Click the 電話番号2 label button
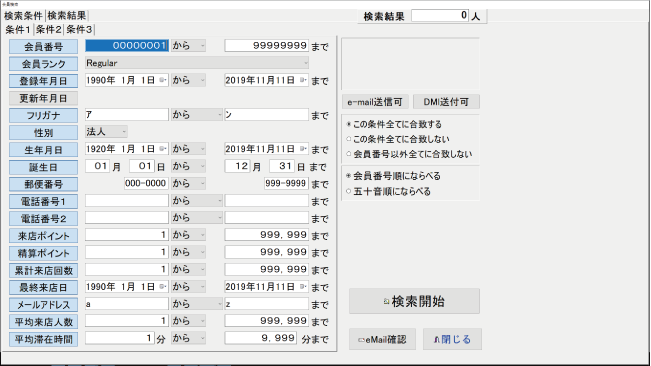651x366 pixels. coord(44,219)
